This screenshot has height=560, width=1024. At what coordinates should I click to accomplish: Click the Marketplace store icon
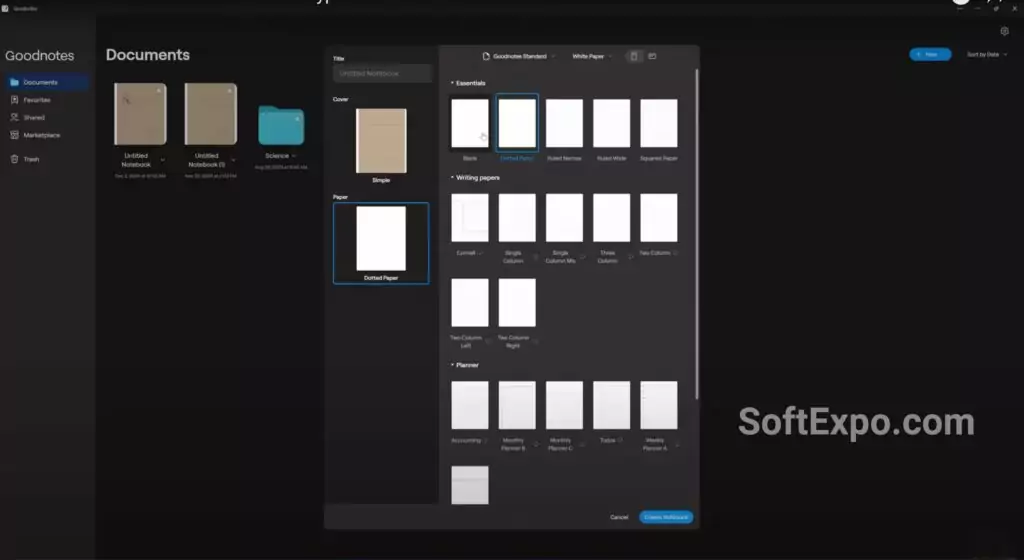coord(14,135)
